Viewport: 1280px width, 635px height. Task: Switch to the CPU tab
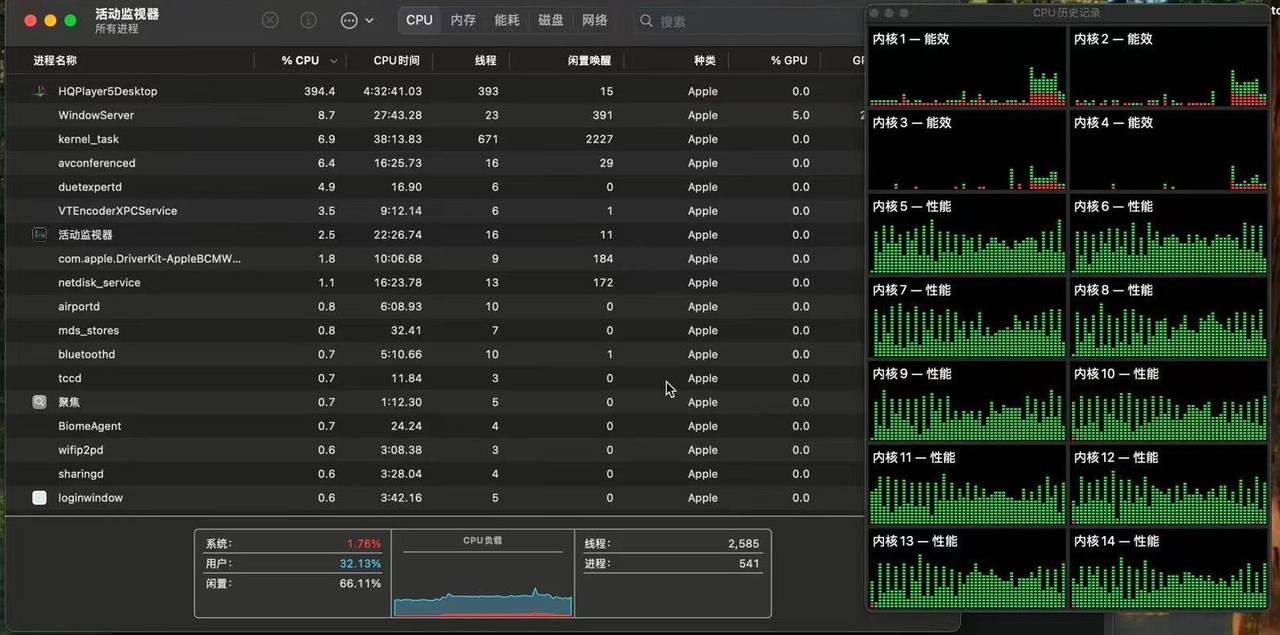420,20
